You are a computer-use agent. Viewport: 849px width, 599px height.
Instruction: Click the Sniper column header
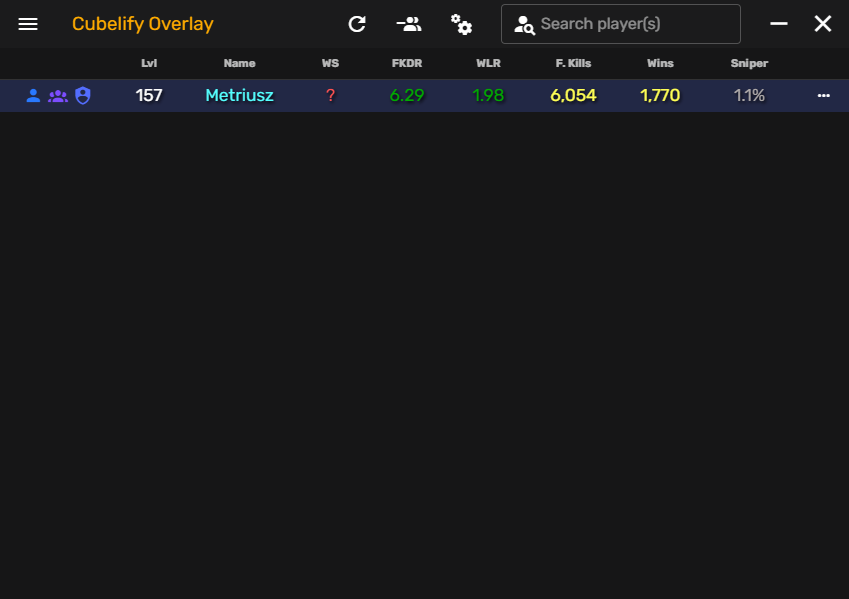click(x=749, y=63)
